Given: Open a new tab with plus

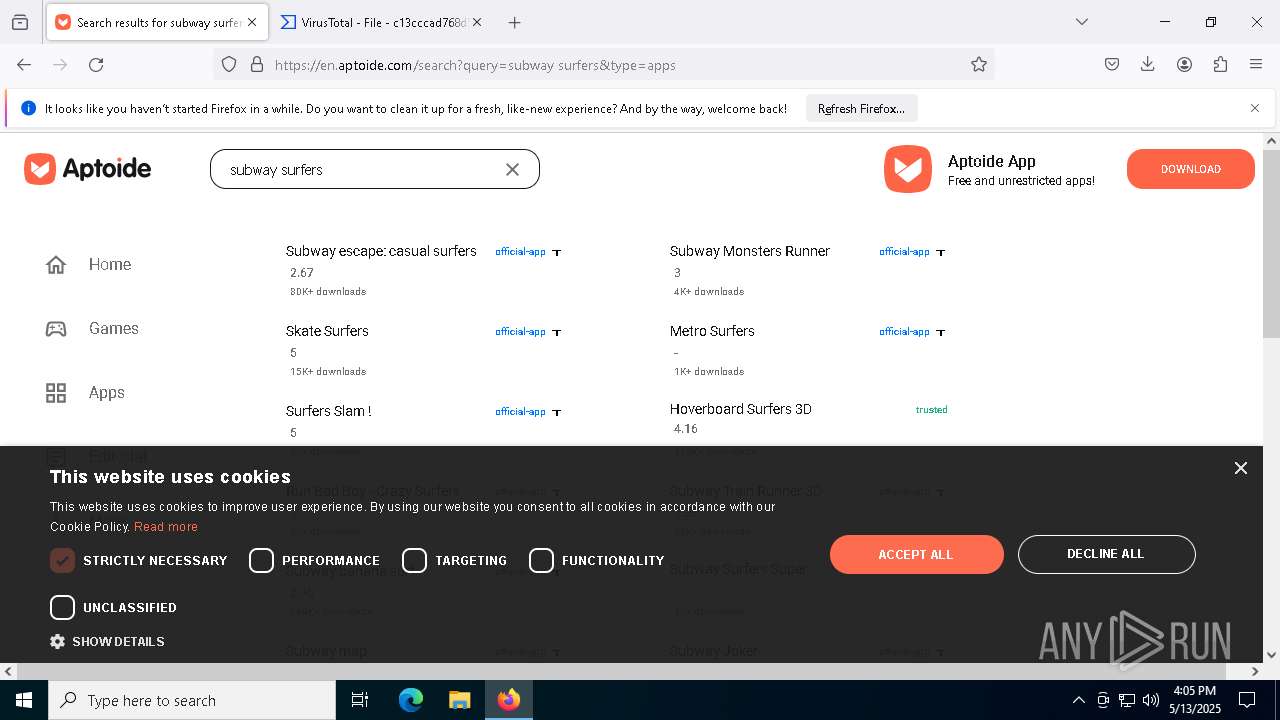Looking at the screenshot, I should click(x=514, y=22).
